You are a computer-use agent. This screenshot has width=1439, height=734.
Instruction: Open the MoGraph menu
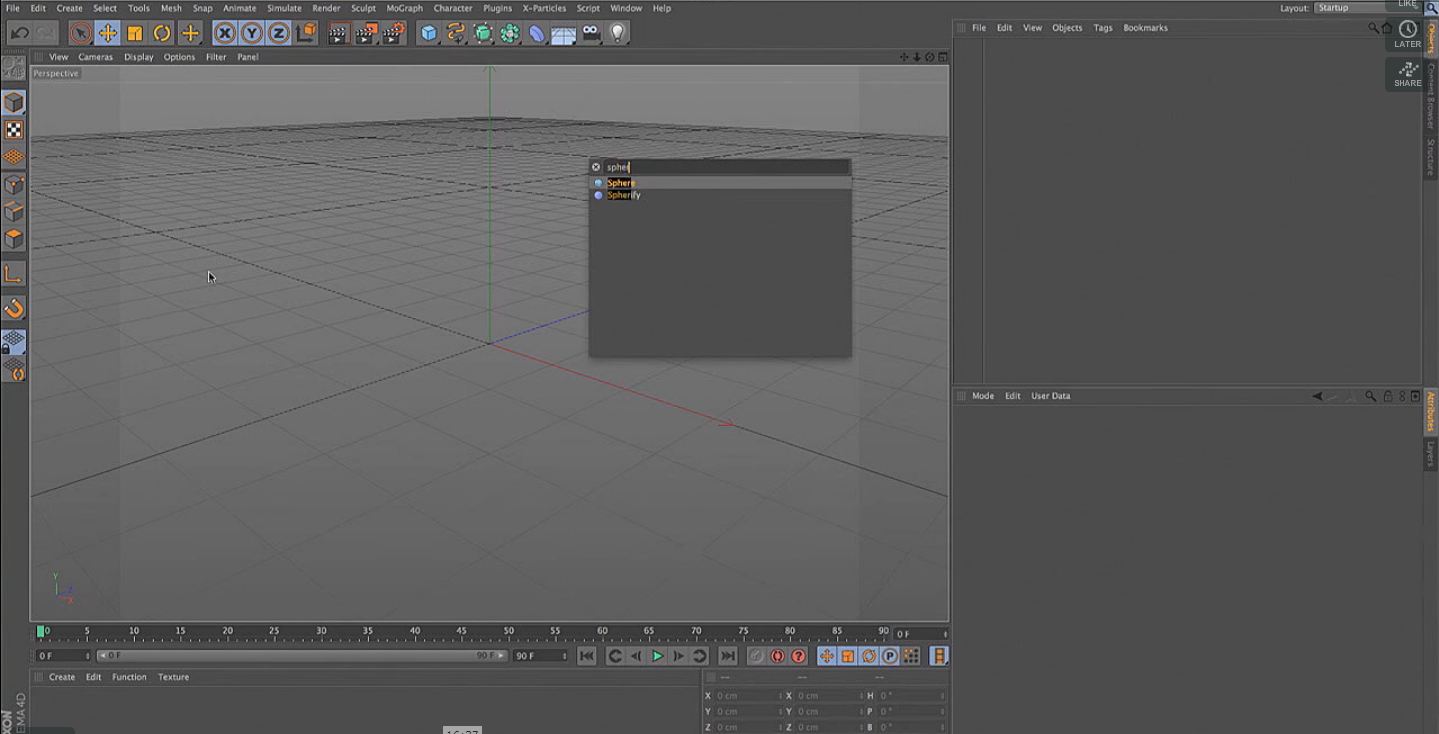(404, 8)
